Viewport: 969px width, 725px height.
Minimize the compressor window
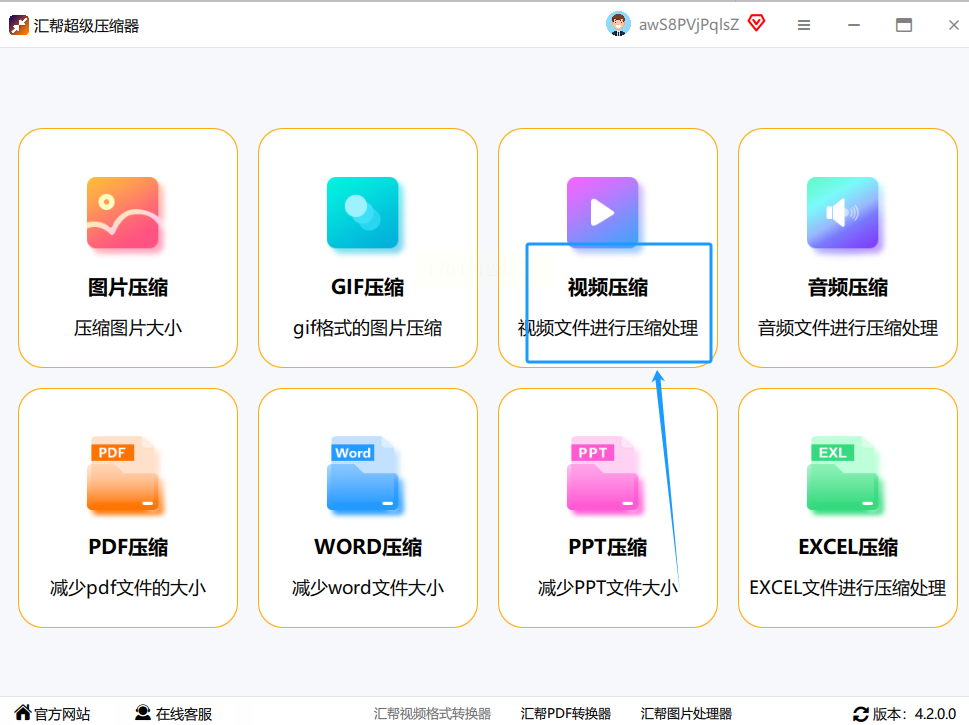854,25
